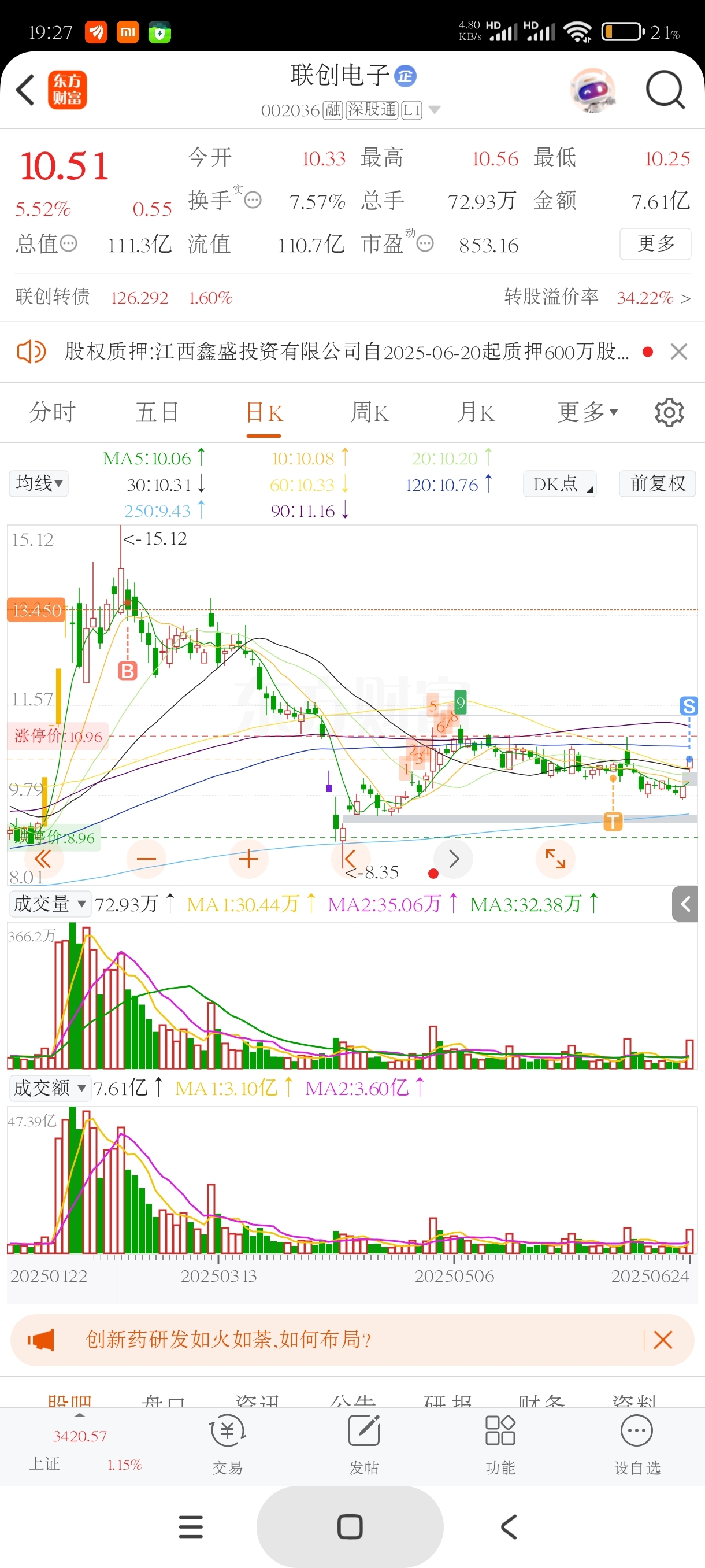This screenshot has width=705, height=1568.
Task: Tap the speaker announcement icon
Action: click(x=31, y=352)
